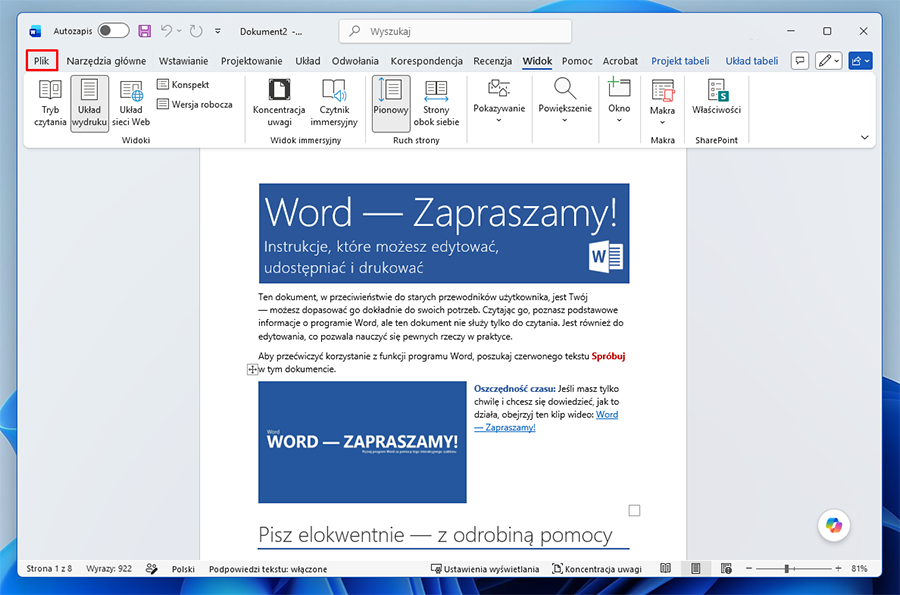Click the Word — Zapraszamy! title banner
This screenshot has width=900, height=595.
pos(444,233)
